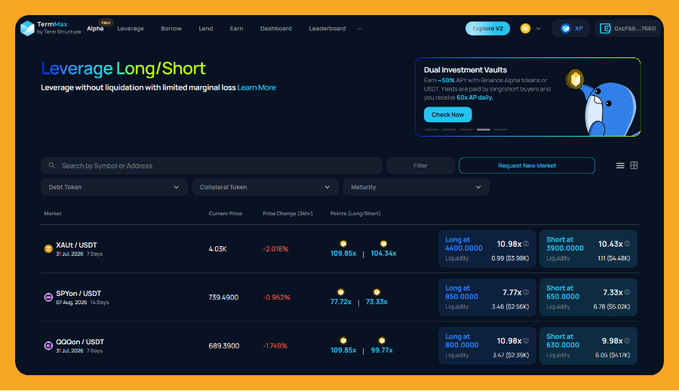Screen dimensions: 679x391
Task: Click the 60x AP daily highlighted text
Action: pos(475,97)
